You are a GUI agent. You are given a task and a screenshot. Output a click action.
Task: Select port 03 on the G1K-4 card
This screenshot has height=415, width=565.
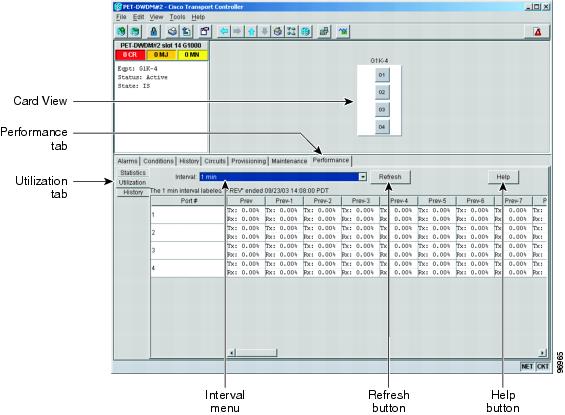(382, 110)
